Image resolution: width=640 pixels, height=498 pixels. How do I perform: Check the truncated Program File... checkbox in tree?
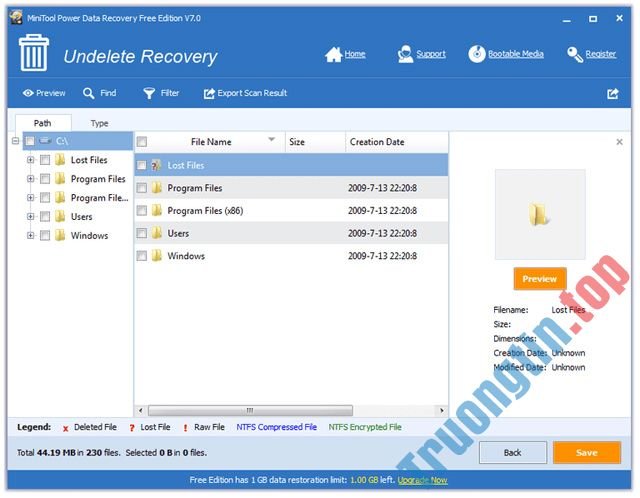[45, 198]
